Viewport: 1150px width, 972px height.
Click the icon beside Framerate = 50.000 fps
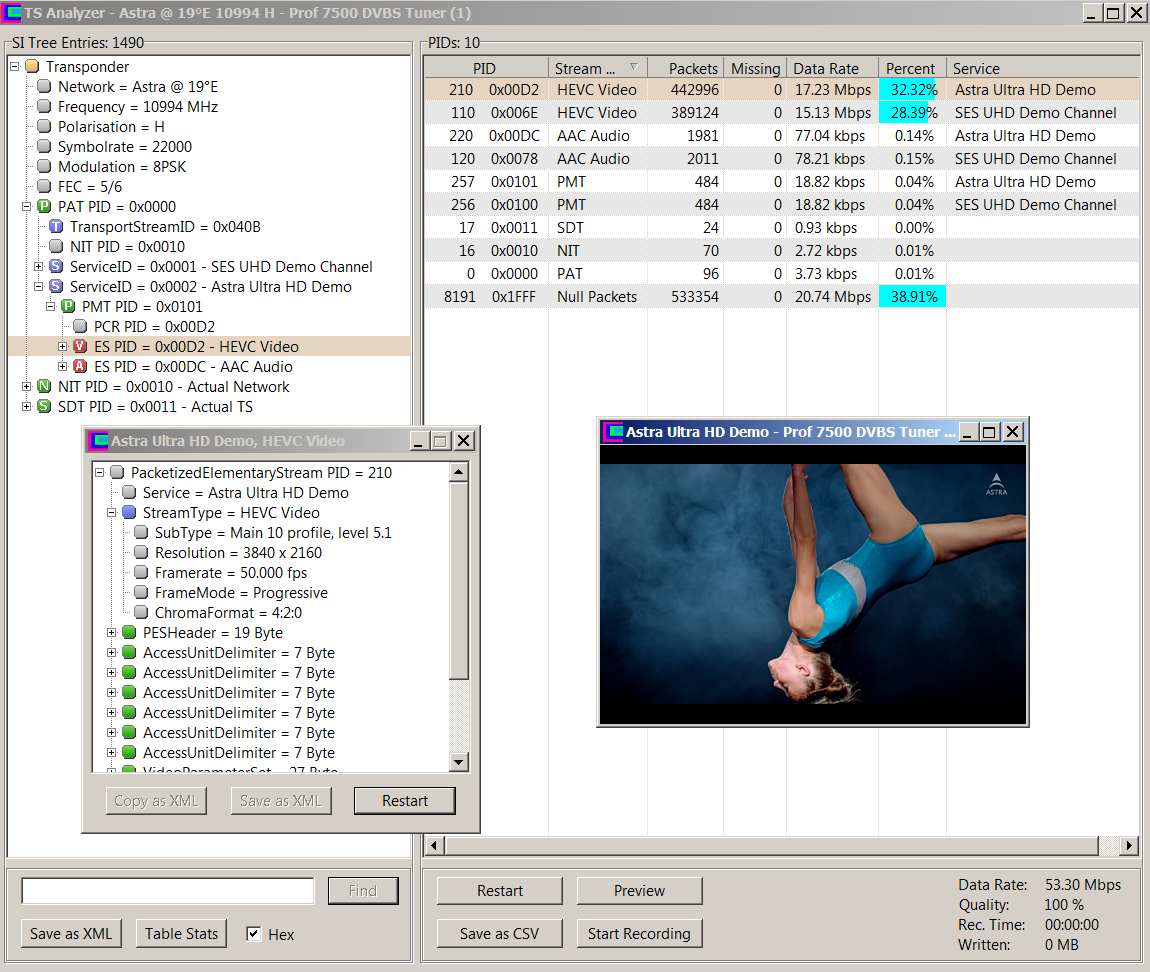click(141, 573)
